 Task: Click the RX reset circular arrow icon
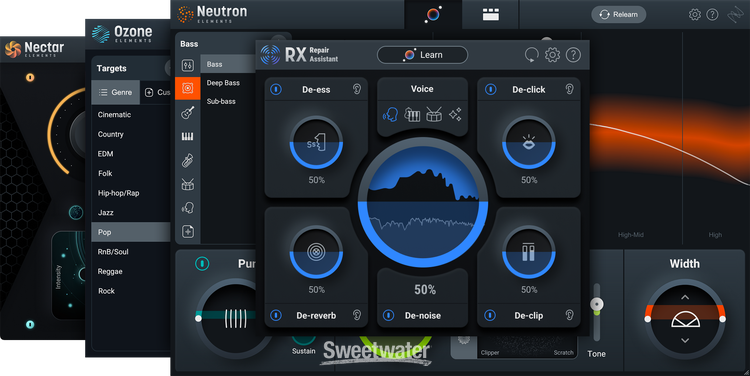pos(531,55)
